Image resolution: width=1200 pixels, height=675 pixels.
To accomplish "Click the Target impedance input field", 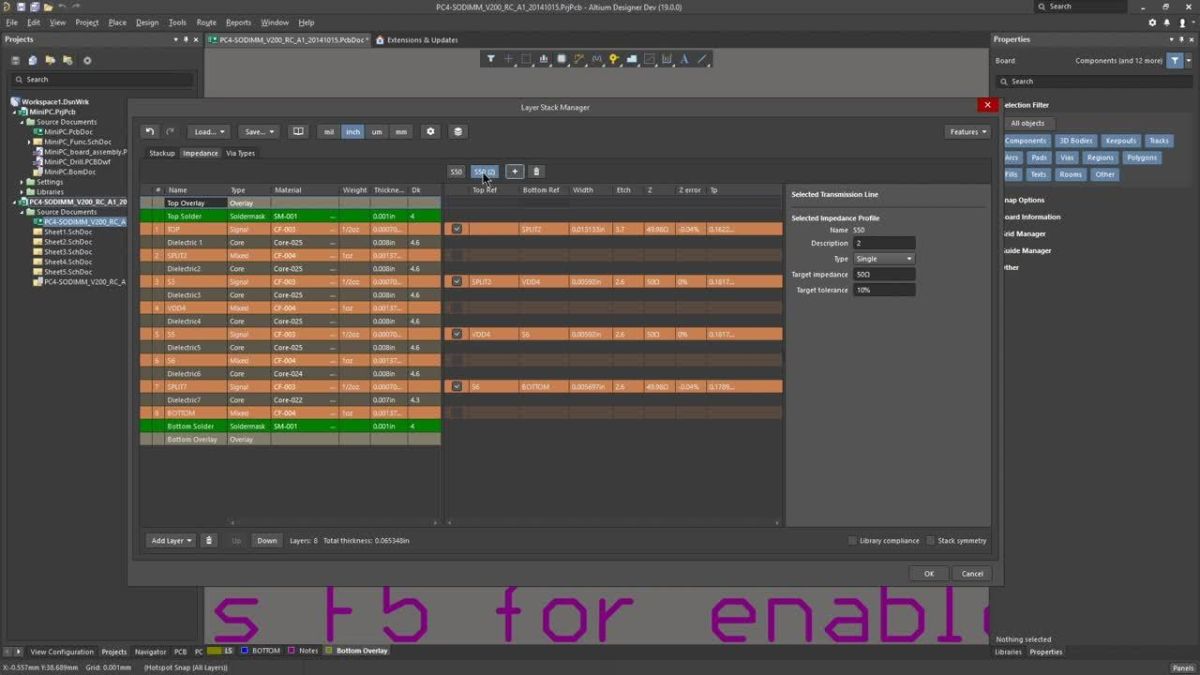I will point(884,274).
